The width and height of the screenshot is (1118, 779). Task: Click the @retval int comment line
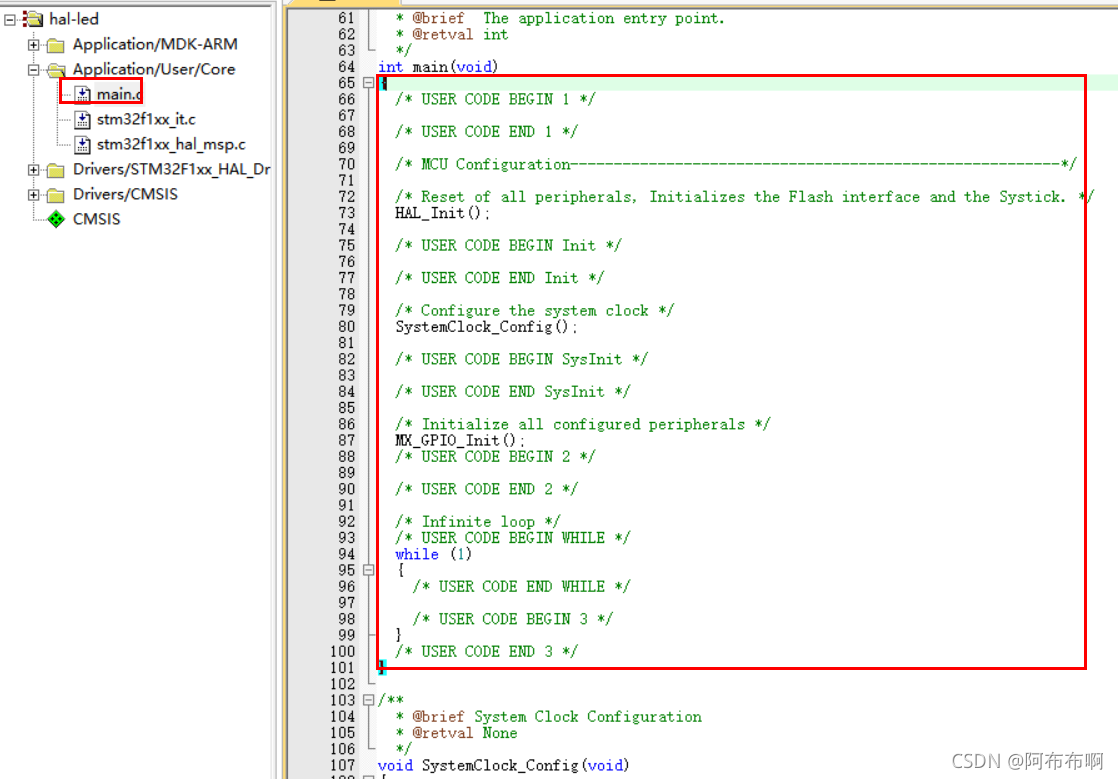pyautogui.click(x=452, y=35)
